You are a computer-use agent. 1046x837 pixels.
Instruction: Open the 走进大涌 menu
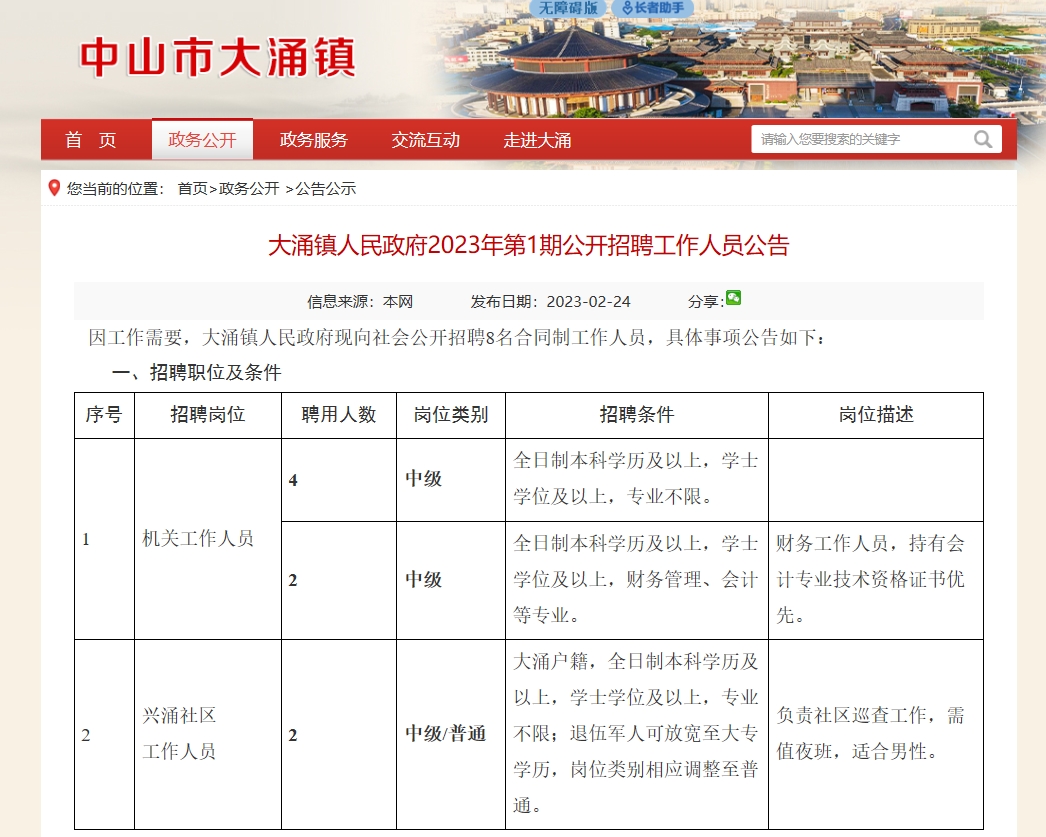click(536, 139)
